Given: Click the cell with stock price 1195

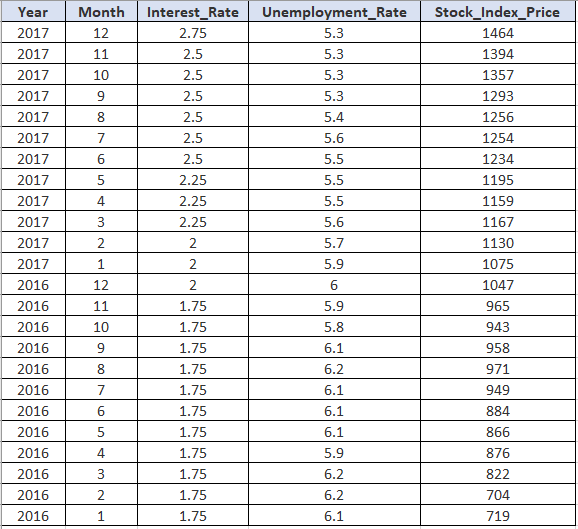Looking at the screenshot, I should (x=498, y=180).
